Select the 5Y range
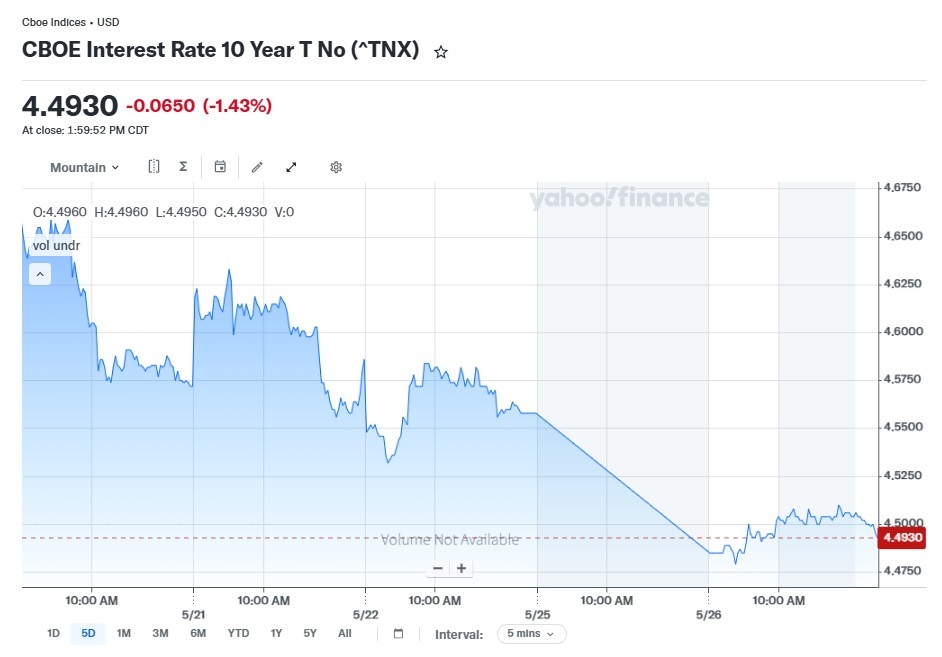 310,634
